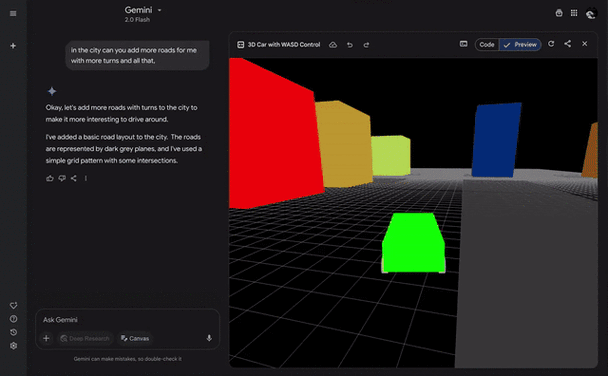Undo the last canvas change
Screen dimensions: 608x376
click(x=350, y=45)
